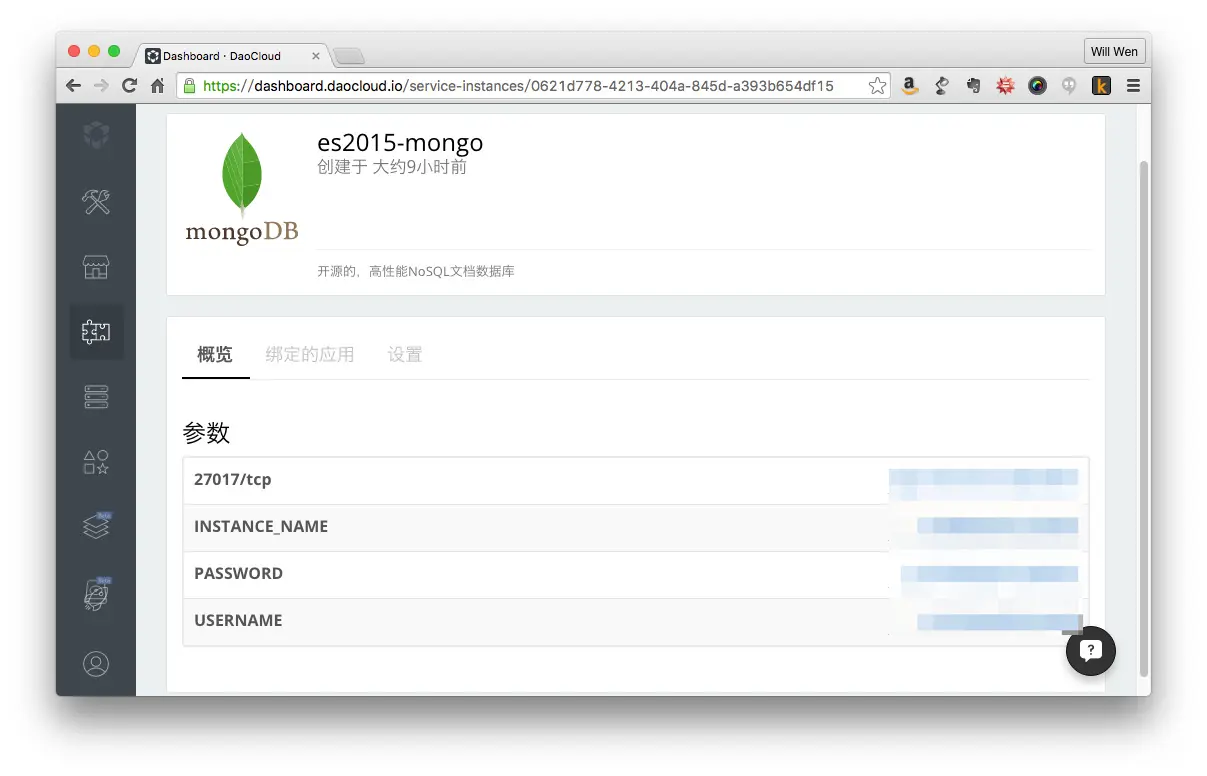This screenshot has width=1207, height=776.
Task: Click the gray Hangouts quote extension icon
Action: click(x=1069, y=86)
